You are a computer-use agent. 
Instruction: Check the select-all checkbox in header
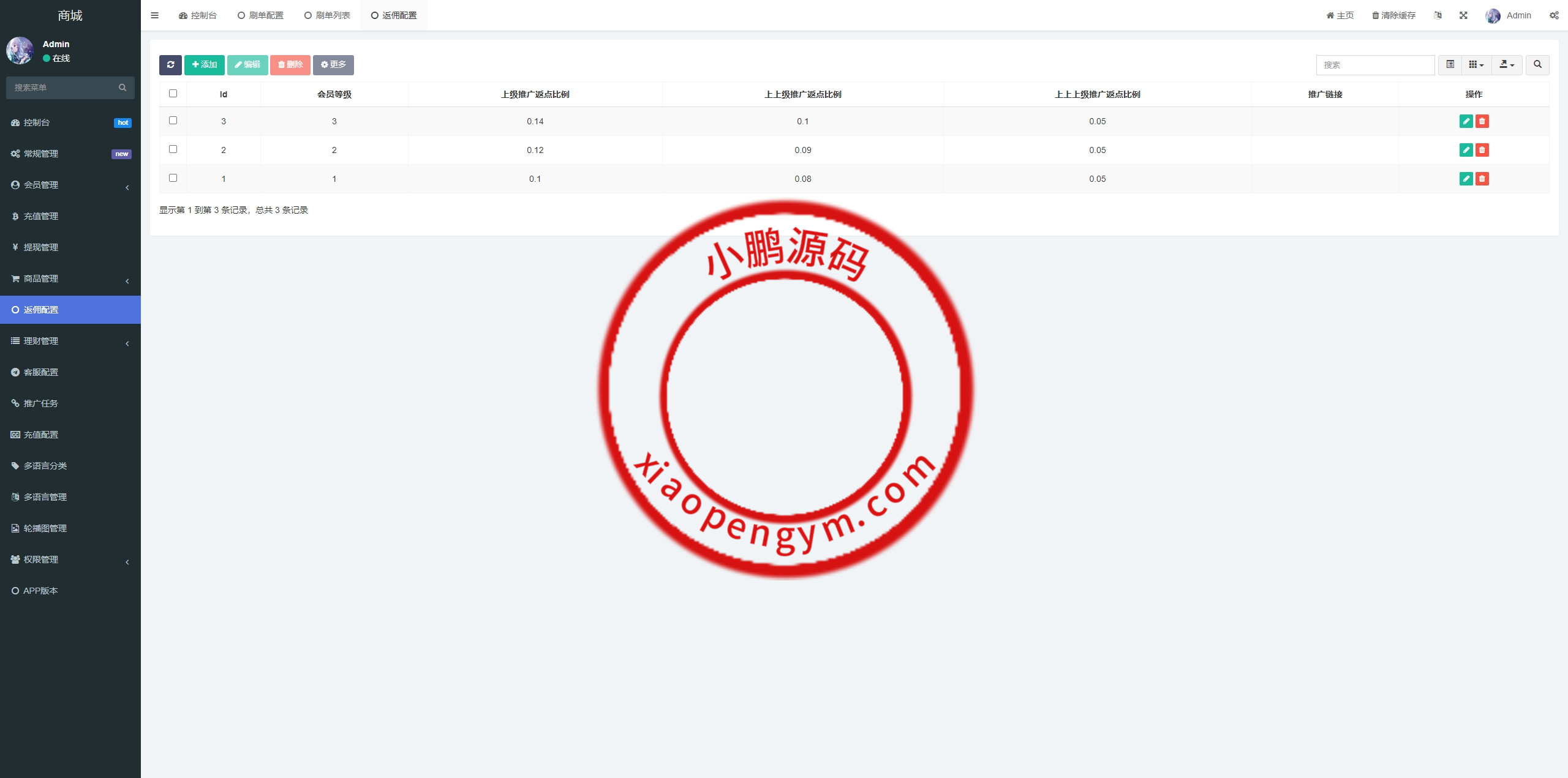click(x=173, y=94)
